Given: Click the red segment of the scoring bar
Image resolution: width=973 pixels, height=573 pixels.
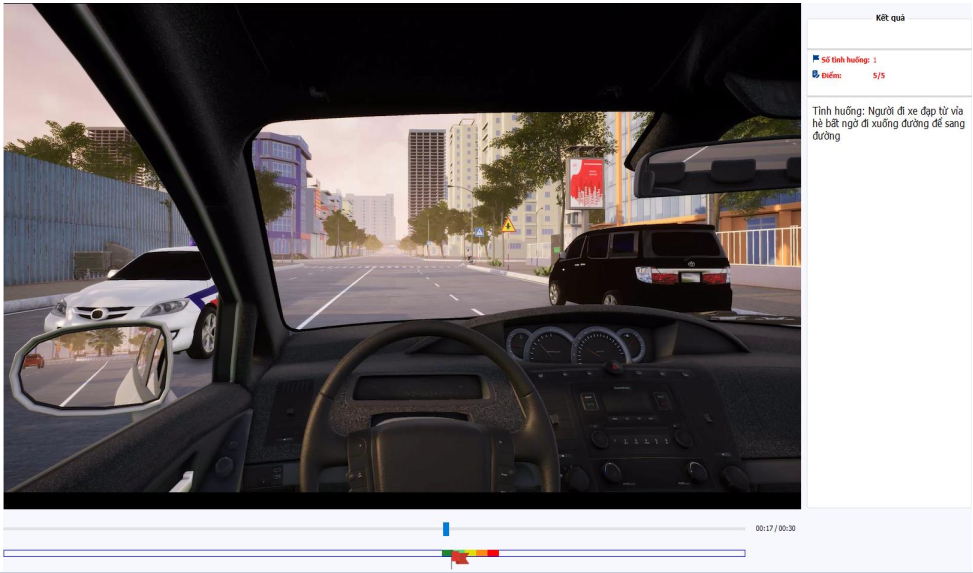Looking at the screenshot, I should coord(493,553).
